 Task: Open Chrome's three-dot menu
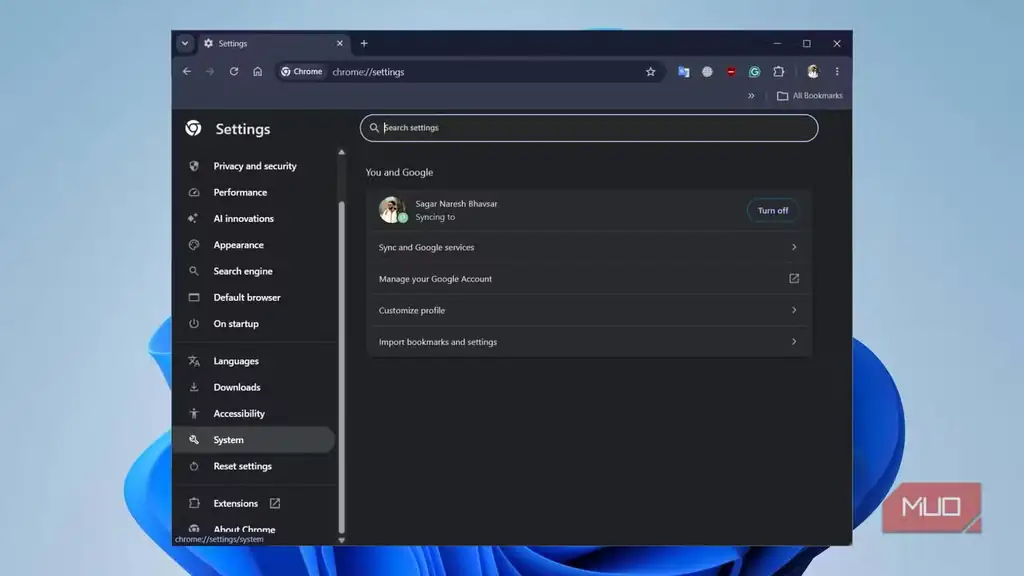[837, 72]
